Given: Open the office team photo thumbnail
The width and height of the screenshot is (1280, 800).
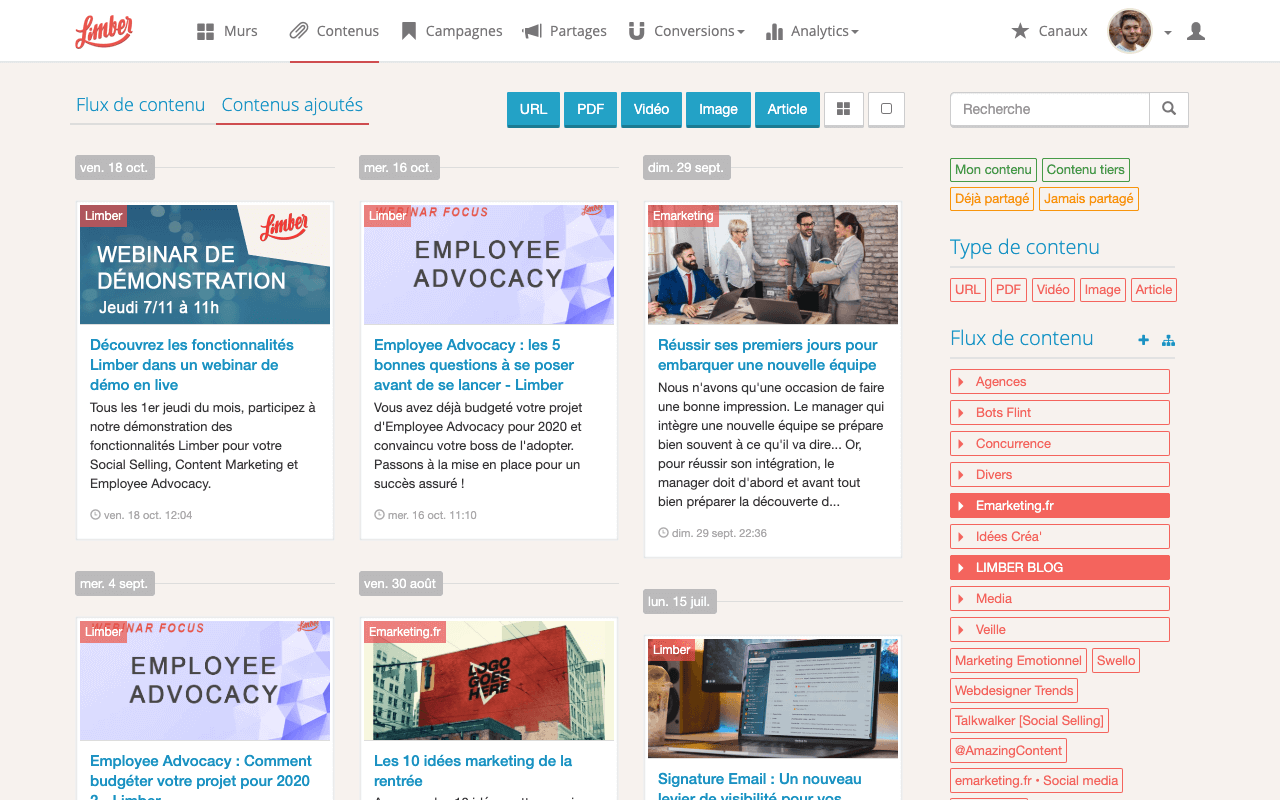Looking at the screenshot, I should click(x=773, y=265).
